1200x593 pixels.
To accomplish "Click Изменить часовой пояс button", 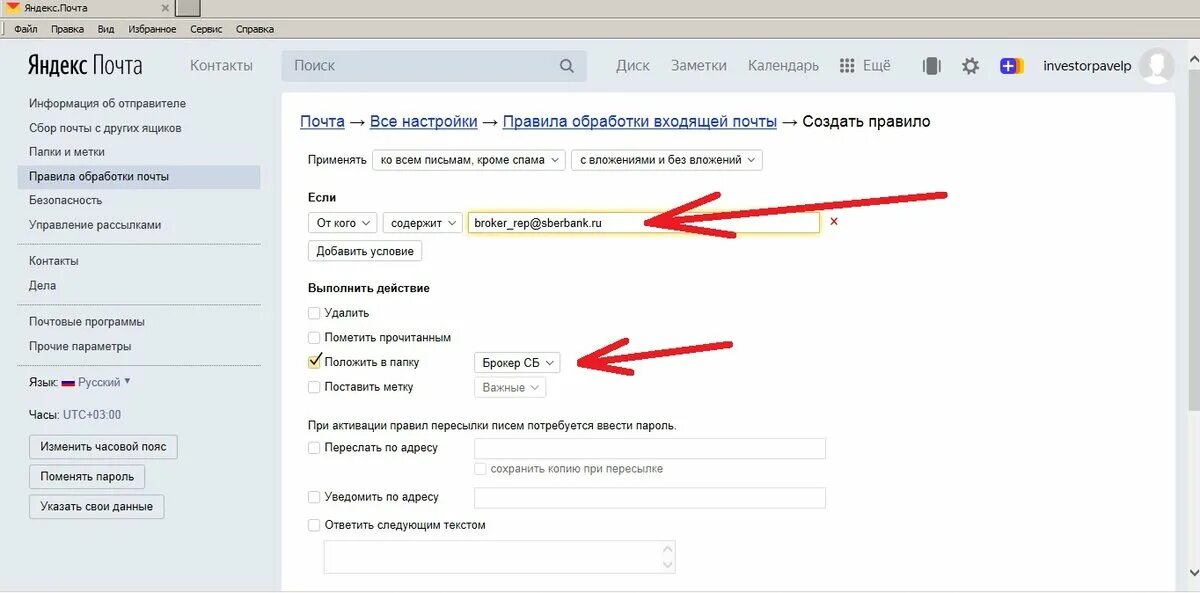I will pos(103,446).
